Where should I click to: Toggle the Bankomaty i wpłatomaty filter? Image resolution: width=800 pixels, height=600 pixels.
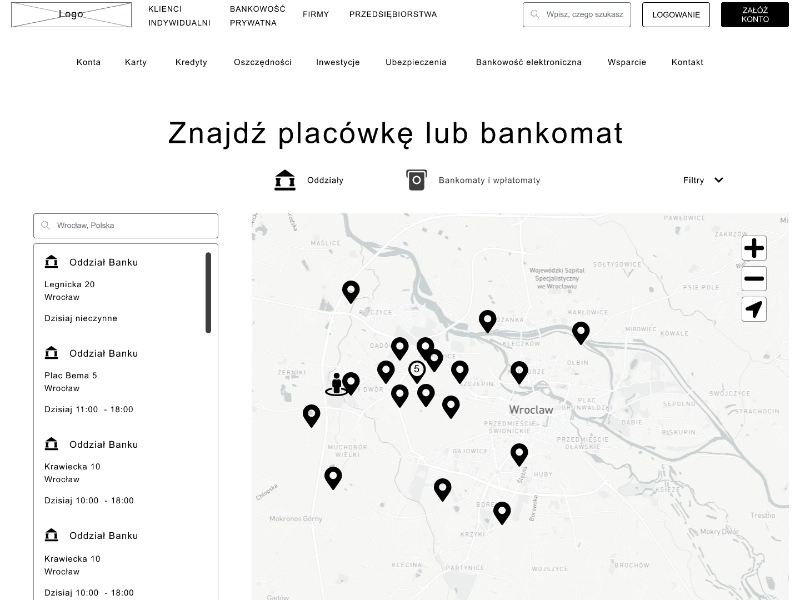click(489, 180)
